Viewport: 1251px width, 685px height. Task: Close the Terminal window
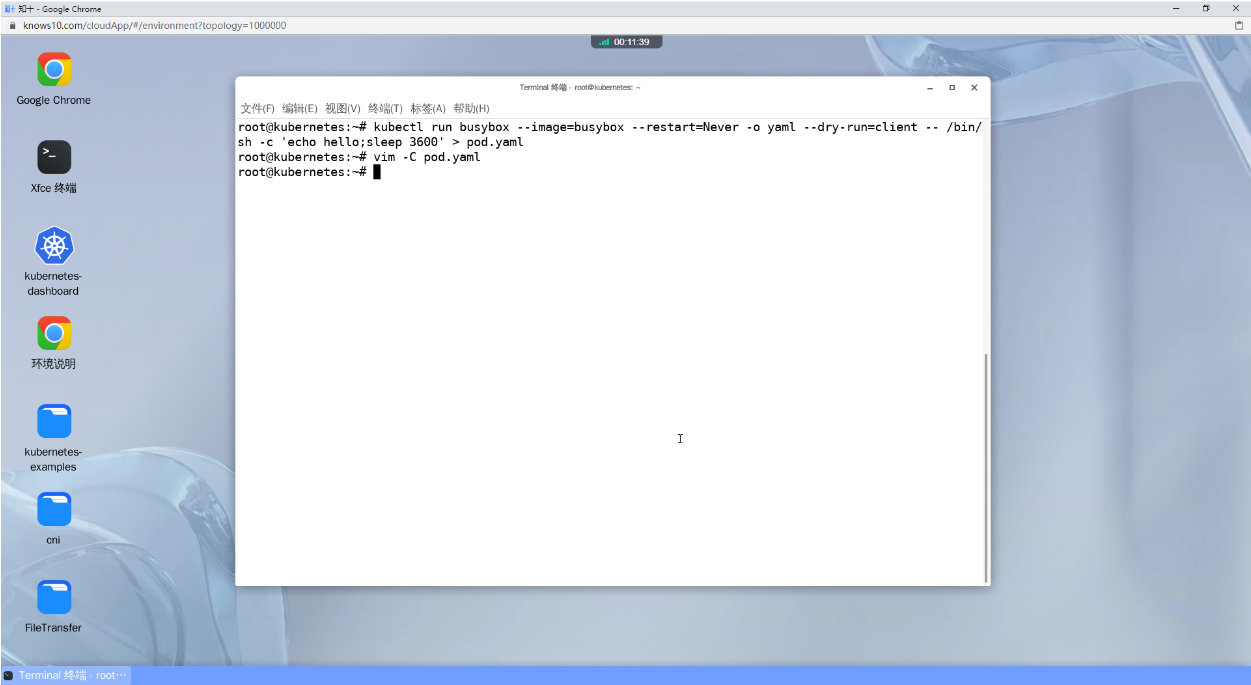[974, 88]
